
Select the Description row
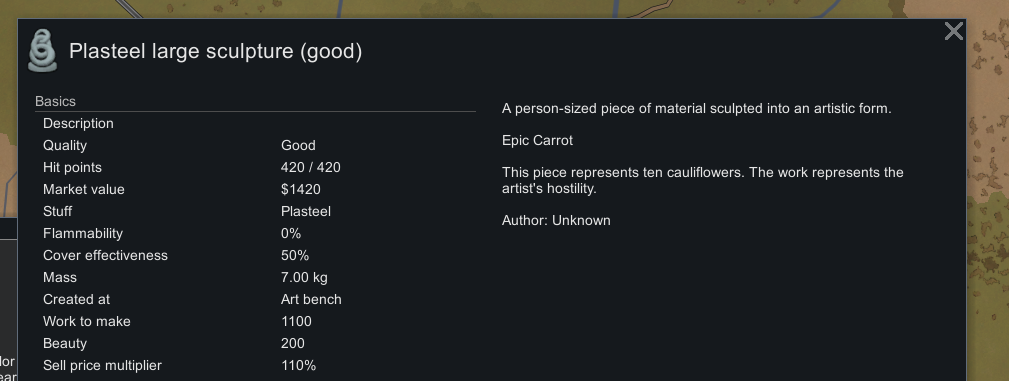(255, 124)
